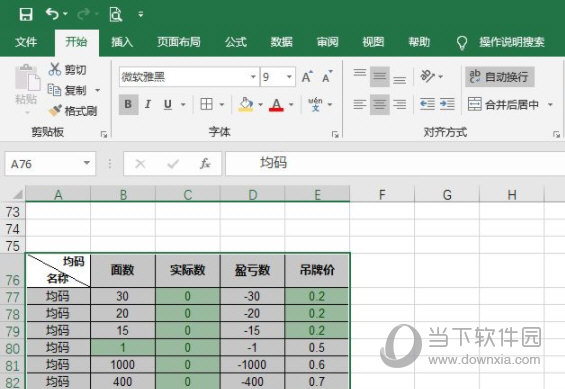Image resolution: width=565 pixels, height=389 pixels.
Task: Expand the Borders dropdown arrow
Action: (x=222, y=104)
